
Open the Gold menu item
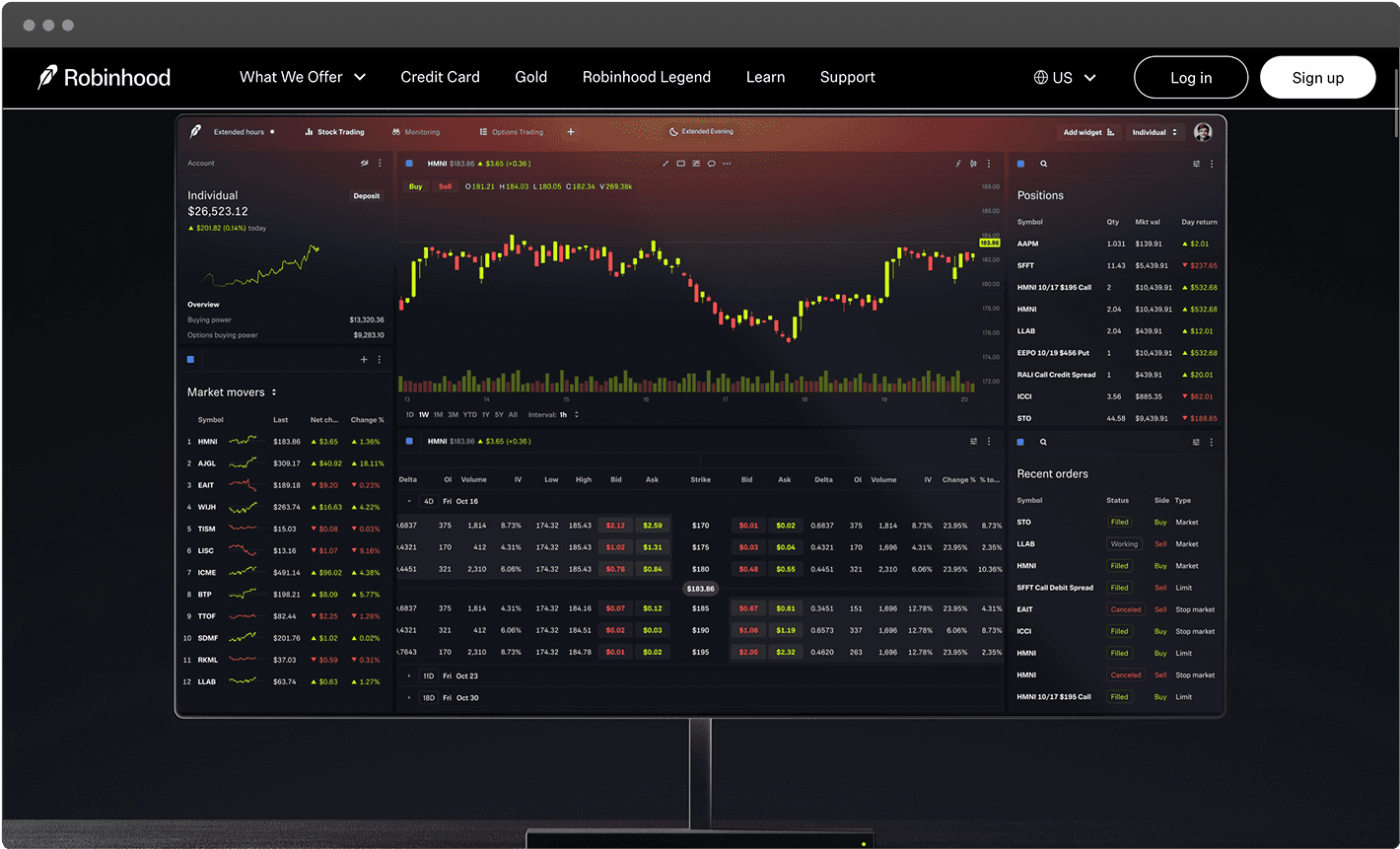point(530,77)
